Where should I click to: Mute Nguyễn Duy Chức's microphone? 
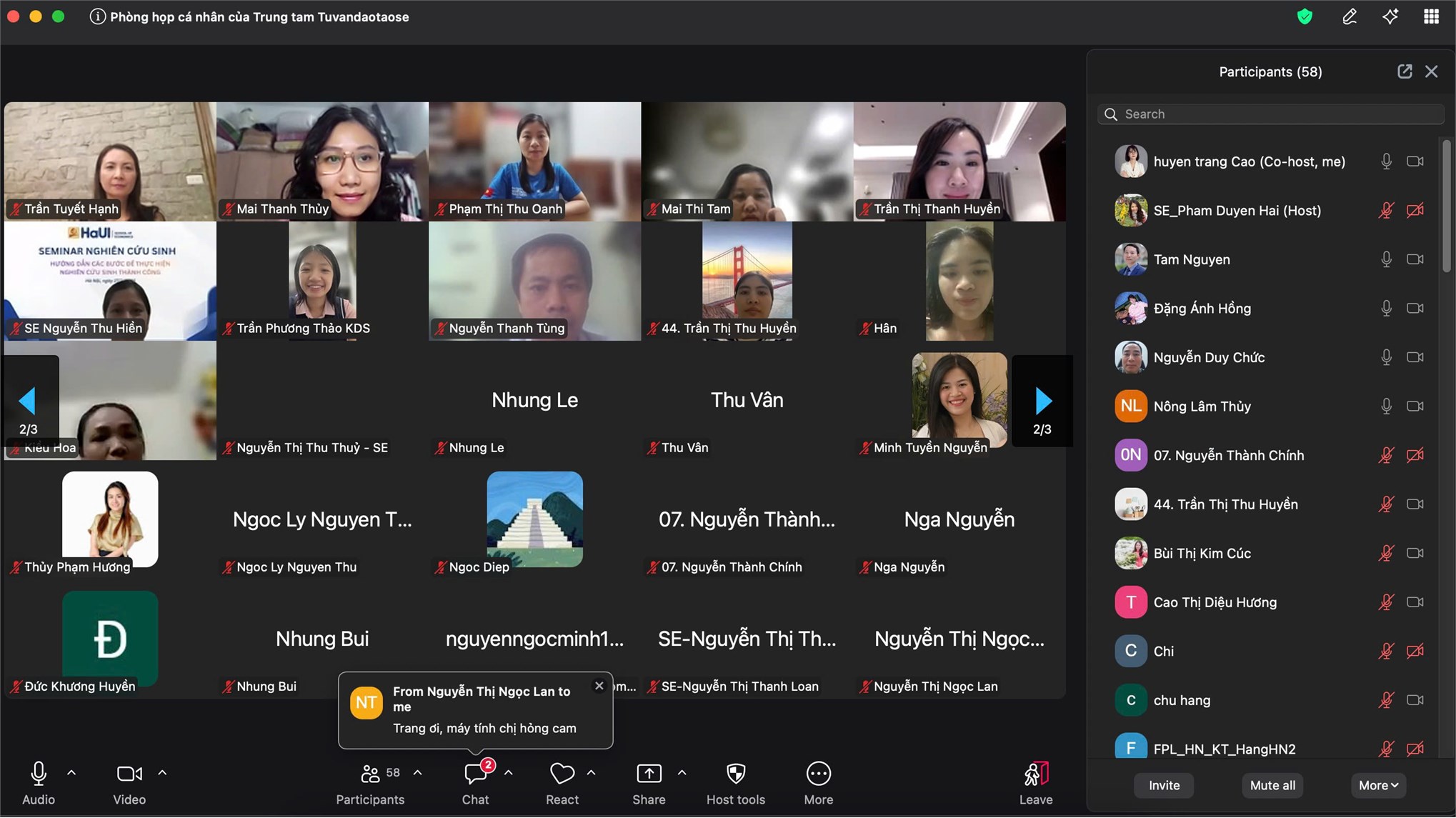coord(1386,357)
